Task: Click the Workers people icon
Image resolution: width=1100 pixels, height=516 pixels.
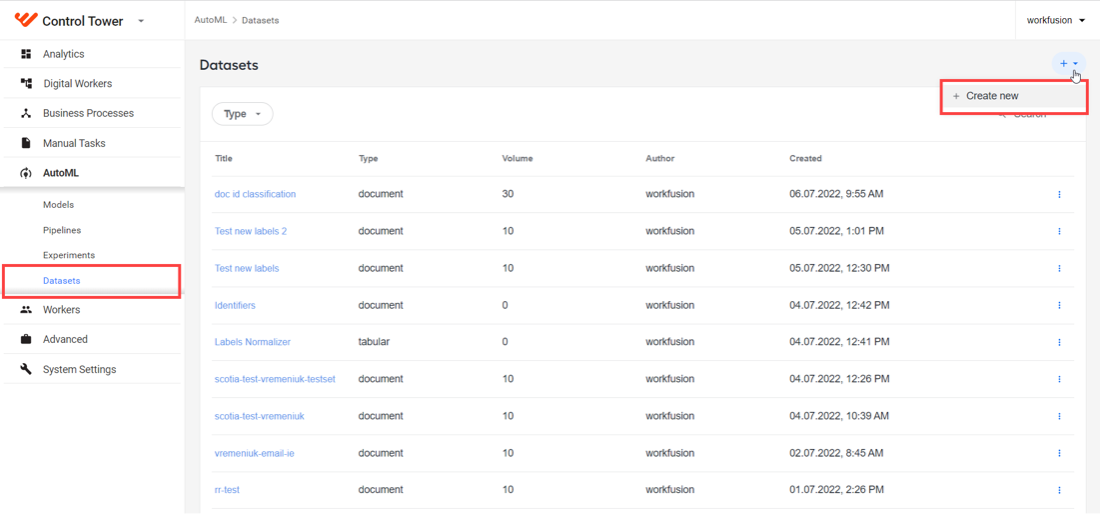Action: [x=27, y=309]
